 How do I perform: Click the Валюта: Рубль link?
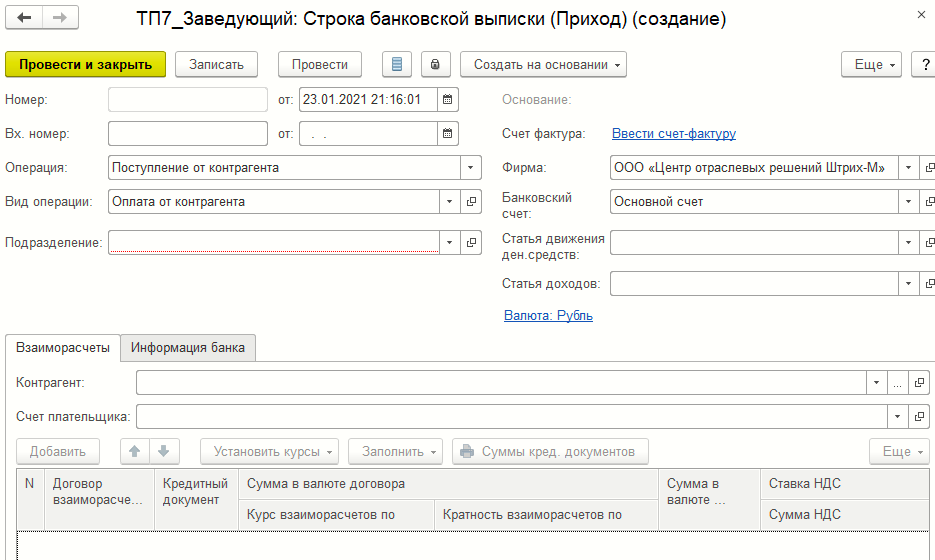coord(548,316)
